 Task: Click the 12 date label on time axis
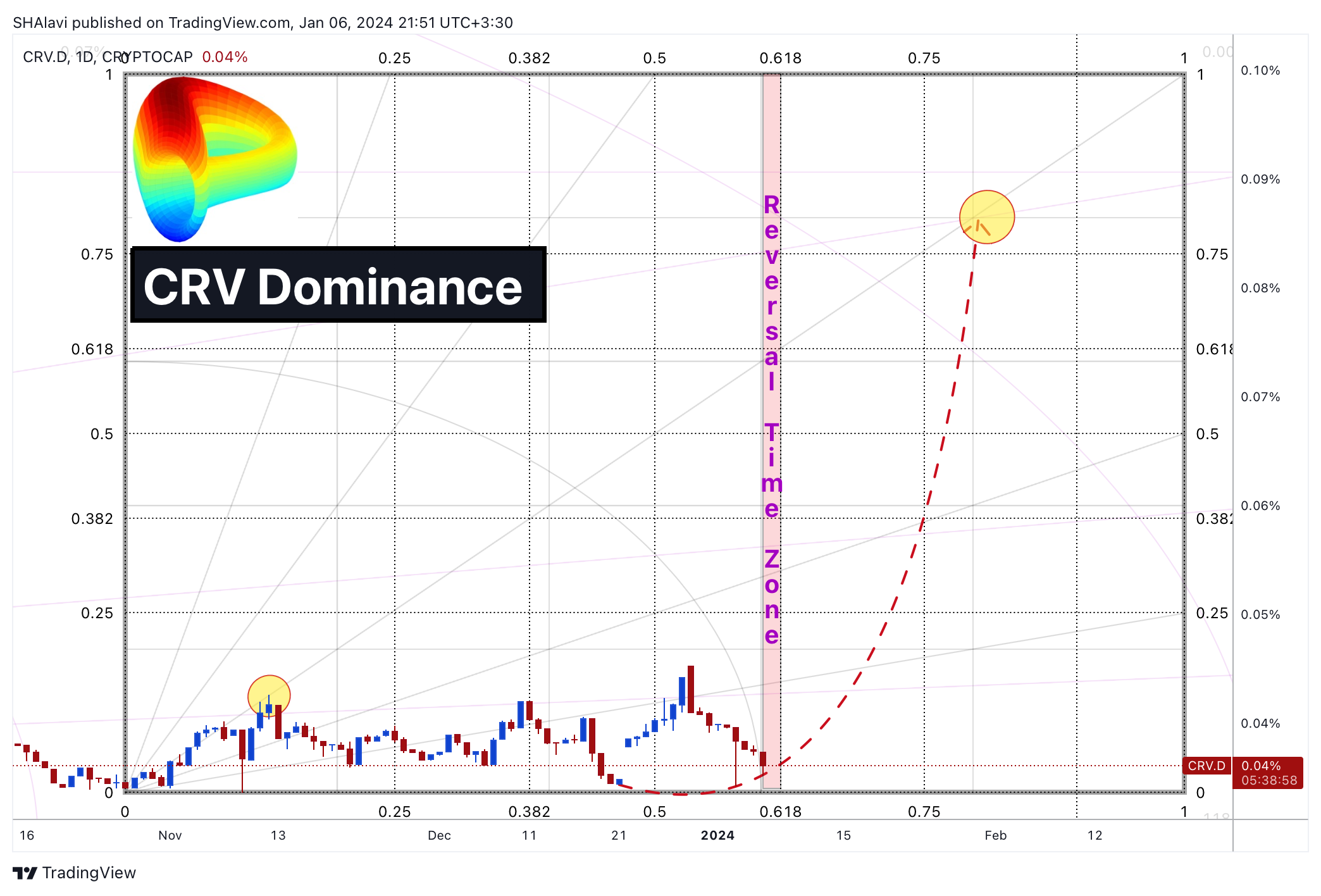[1095, 835]
